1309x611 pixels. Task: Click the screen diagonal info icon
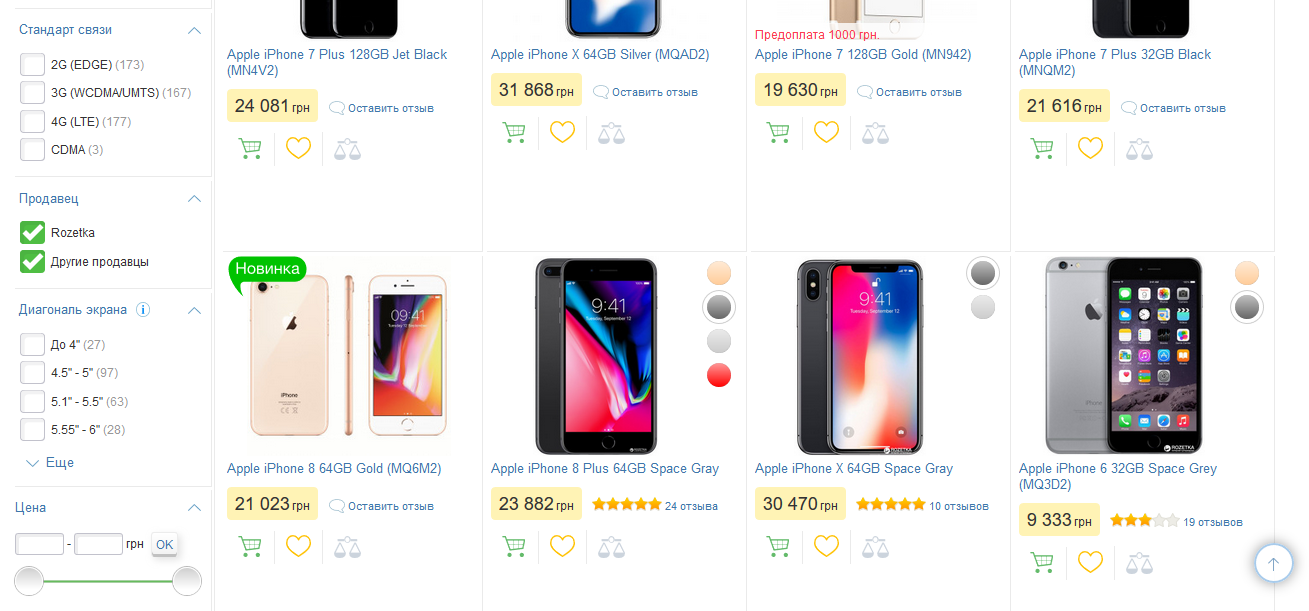(x=143, y=310)
